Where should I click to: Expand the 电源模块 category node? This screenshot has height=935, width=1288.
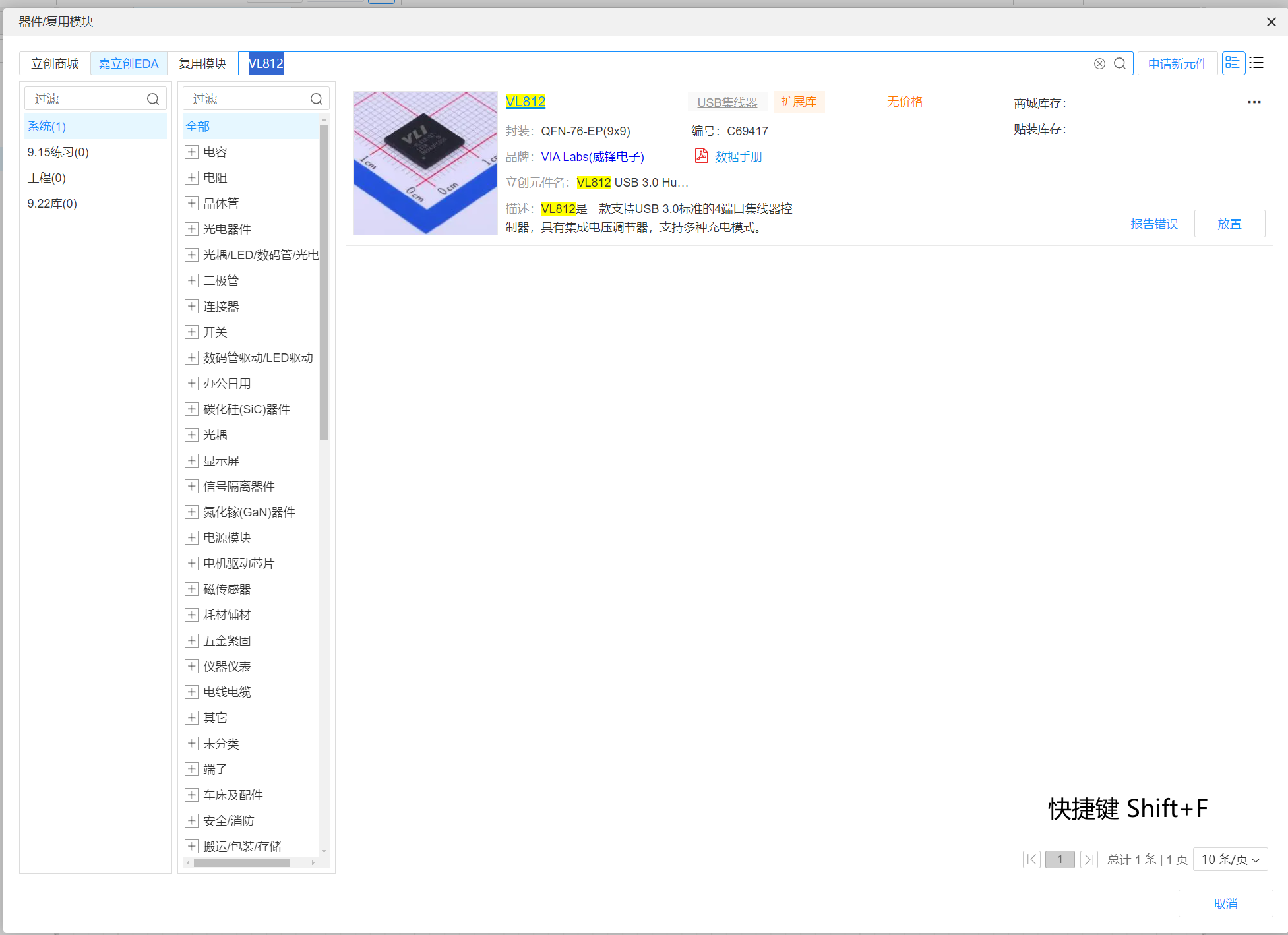tap(191, 537)
